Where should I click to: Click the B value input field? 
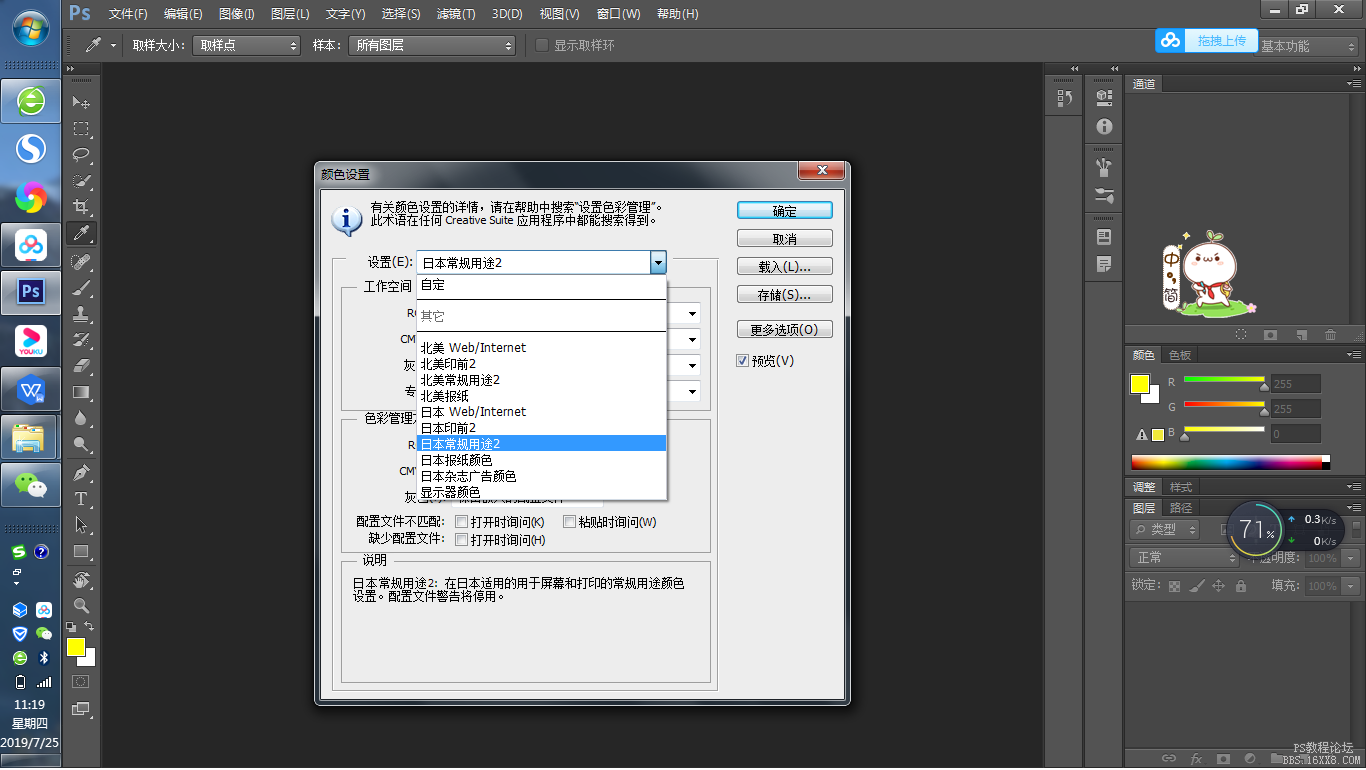click(1296, 434)
